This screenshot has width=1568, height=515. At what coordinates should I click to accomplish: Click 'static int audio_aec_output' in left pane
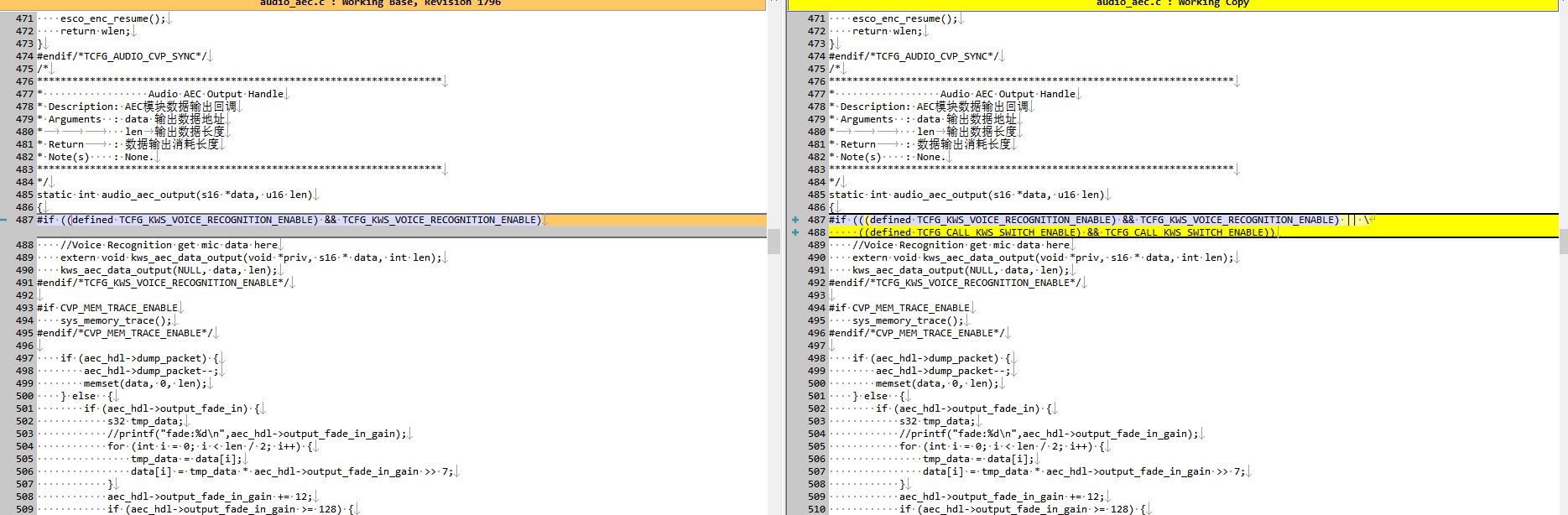click(x=175, y=195)
